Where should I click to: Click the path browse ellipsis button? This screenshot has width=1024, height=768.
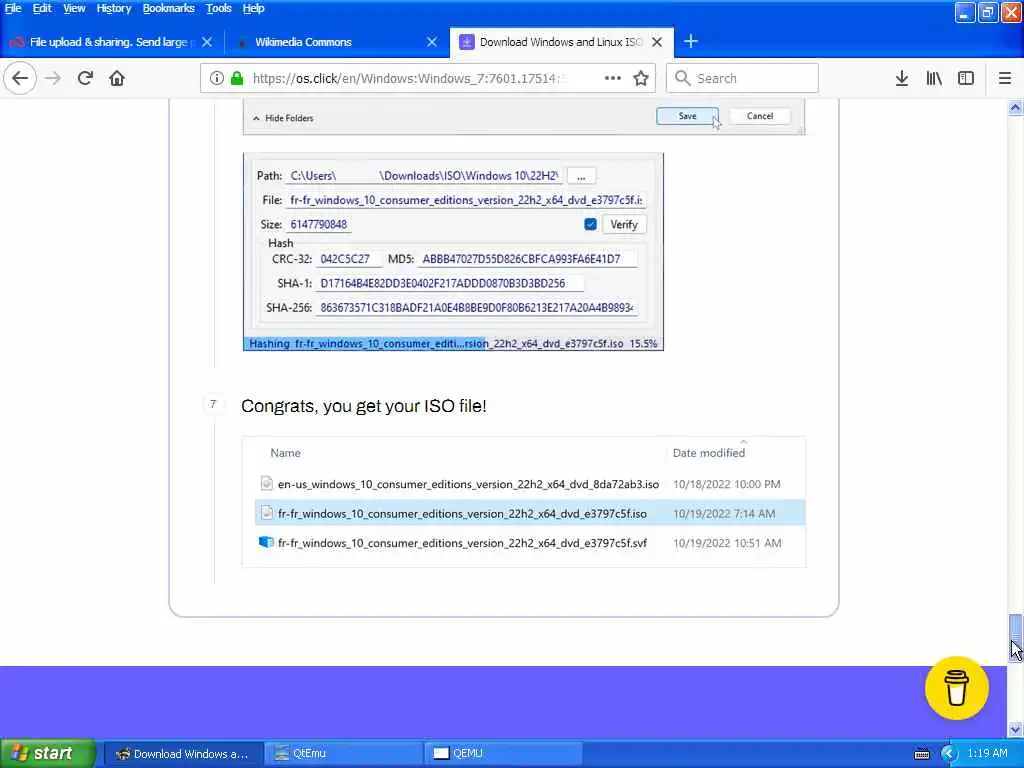(581, 176)
